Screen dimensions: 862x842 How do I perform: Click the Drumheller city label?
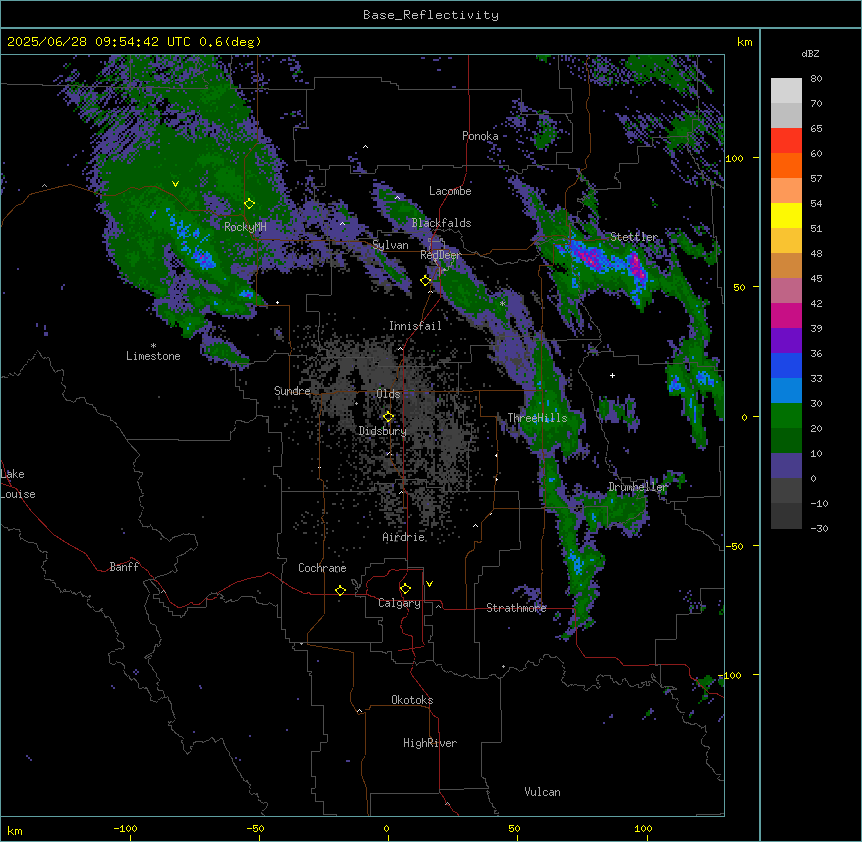pyautogui.click(x=638, y=487)
